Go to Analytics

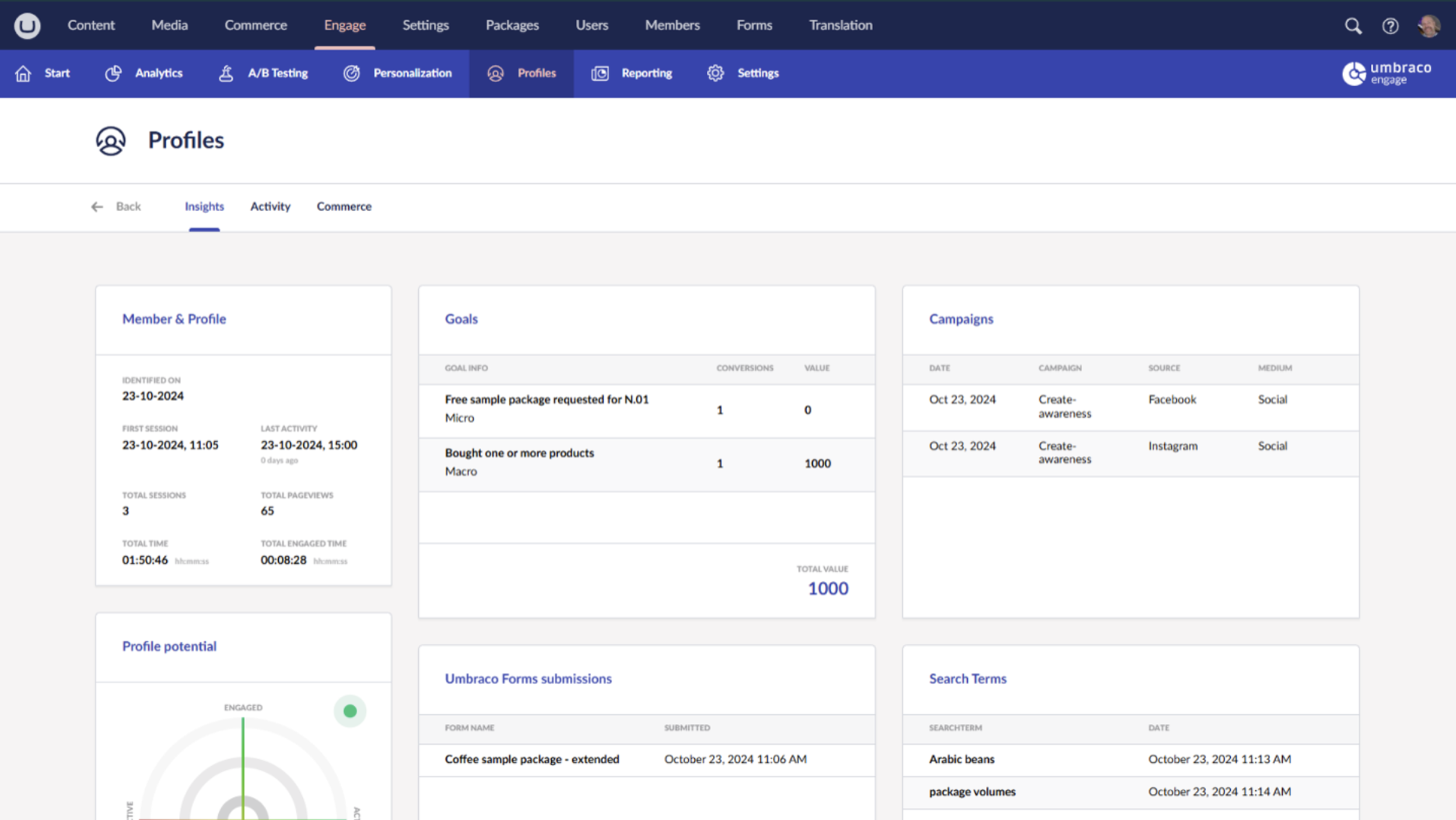159,74
